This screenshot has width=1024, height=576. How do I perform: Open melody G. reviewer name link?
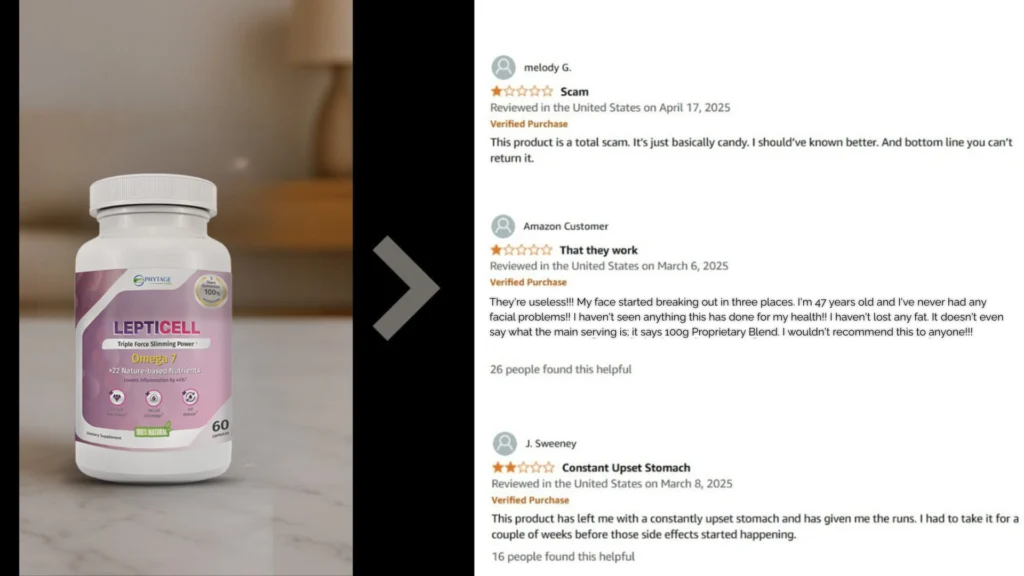(x=547, y=67)
